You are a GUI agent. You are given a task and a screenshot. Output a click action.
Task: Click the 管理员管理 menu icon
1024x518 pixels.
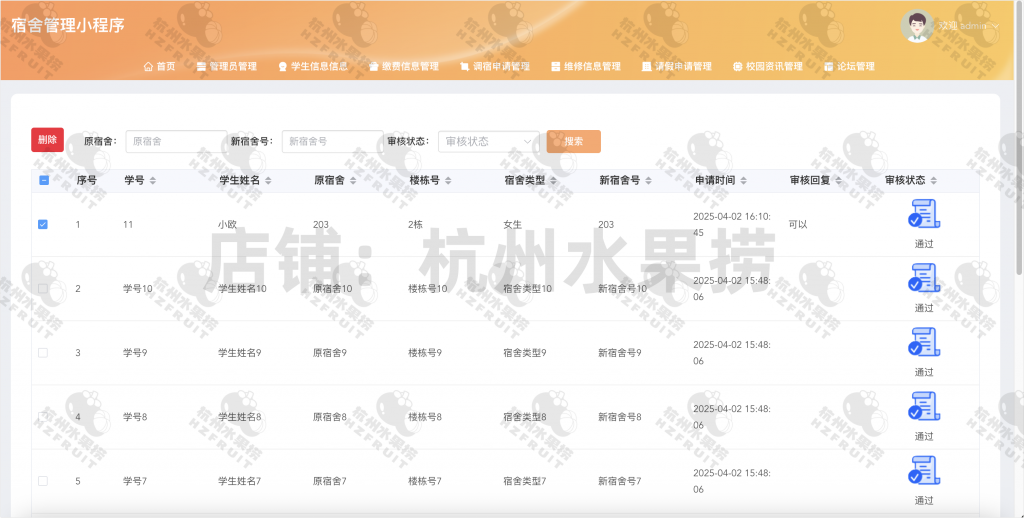[201, 67]
